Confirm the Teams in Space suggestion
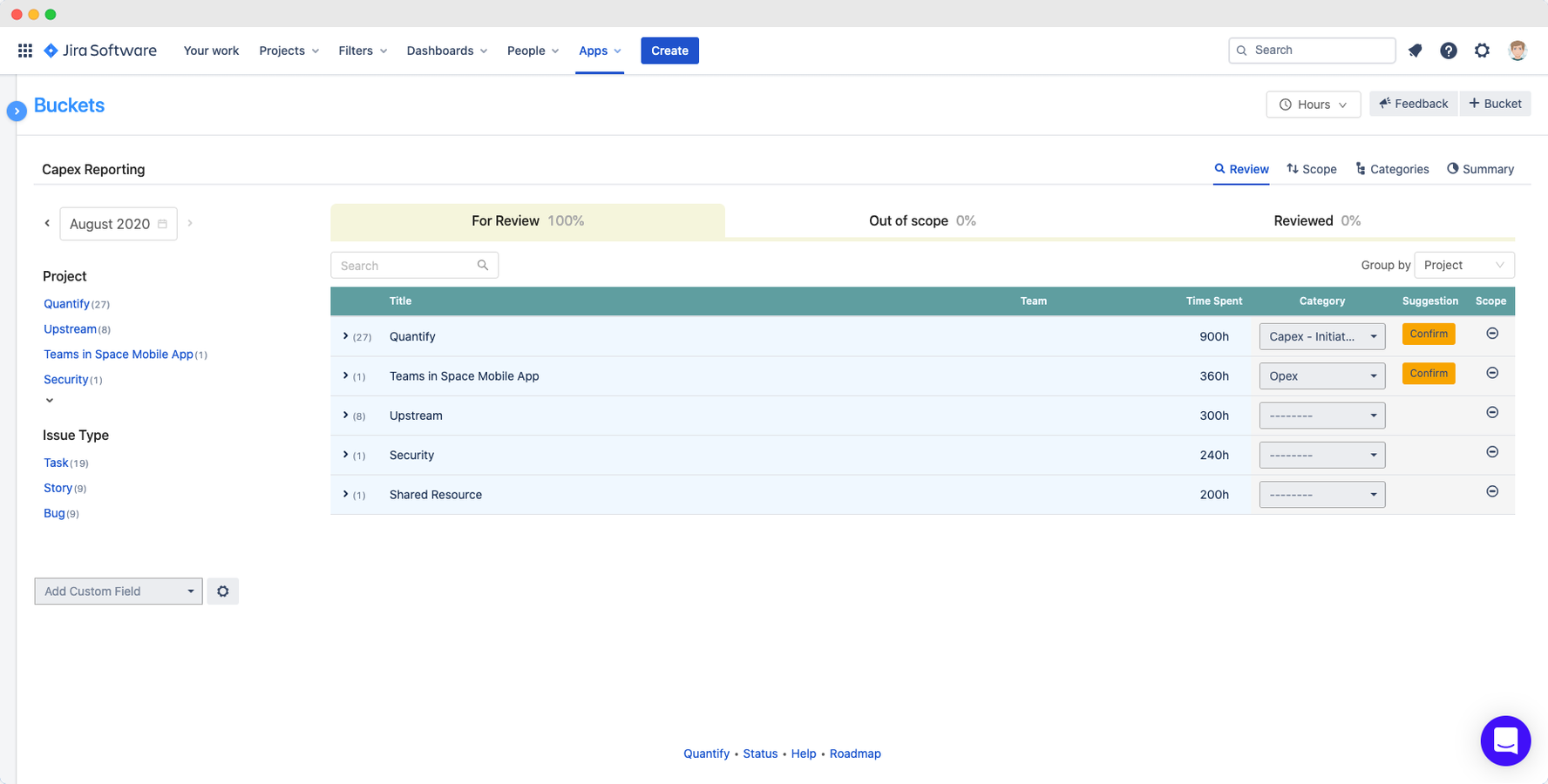This screenshot has height=784, width=1548. (x=1429, y=374)
